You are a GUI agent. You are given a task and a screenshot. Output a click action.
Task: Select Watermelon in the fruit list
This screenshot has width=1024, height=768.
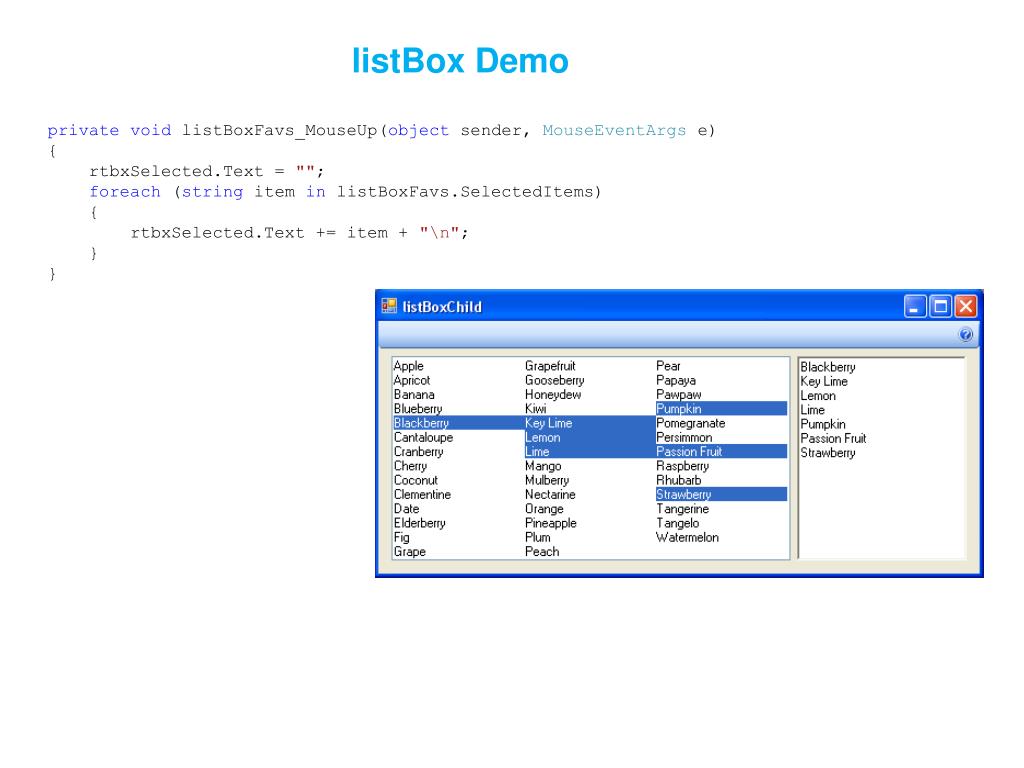(x=688, y=537)
